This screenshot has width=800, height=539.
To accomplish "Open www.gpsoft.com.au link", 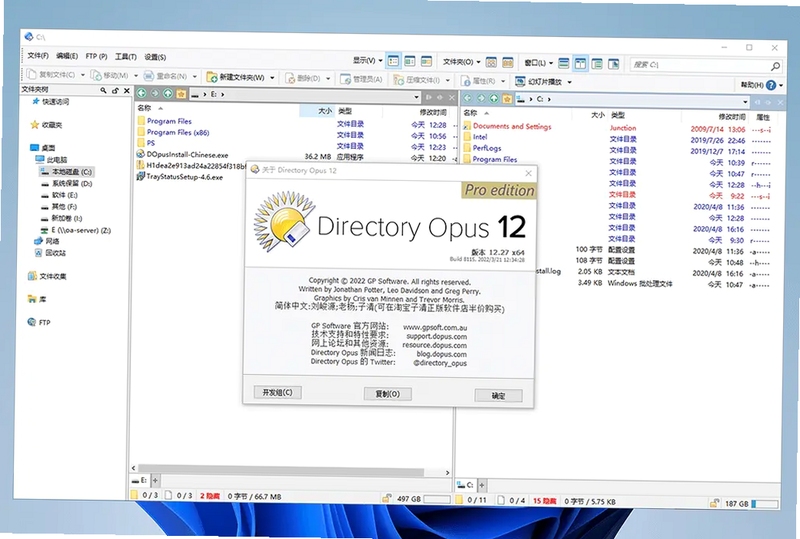I will tap(435, 327).
